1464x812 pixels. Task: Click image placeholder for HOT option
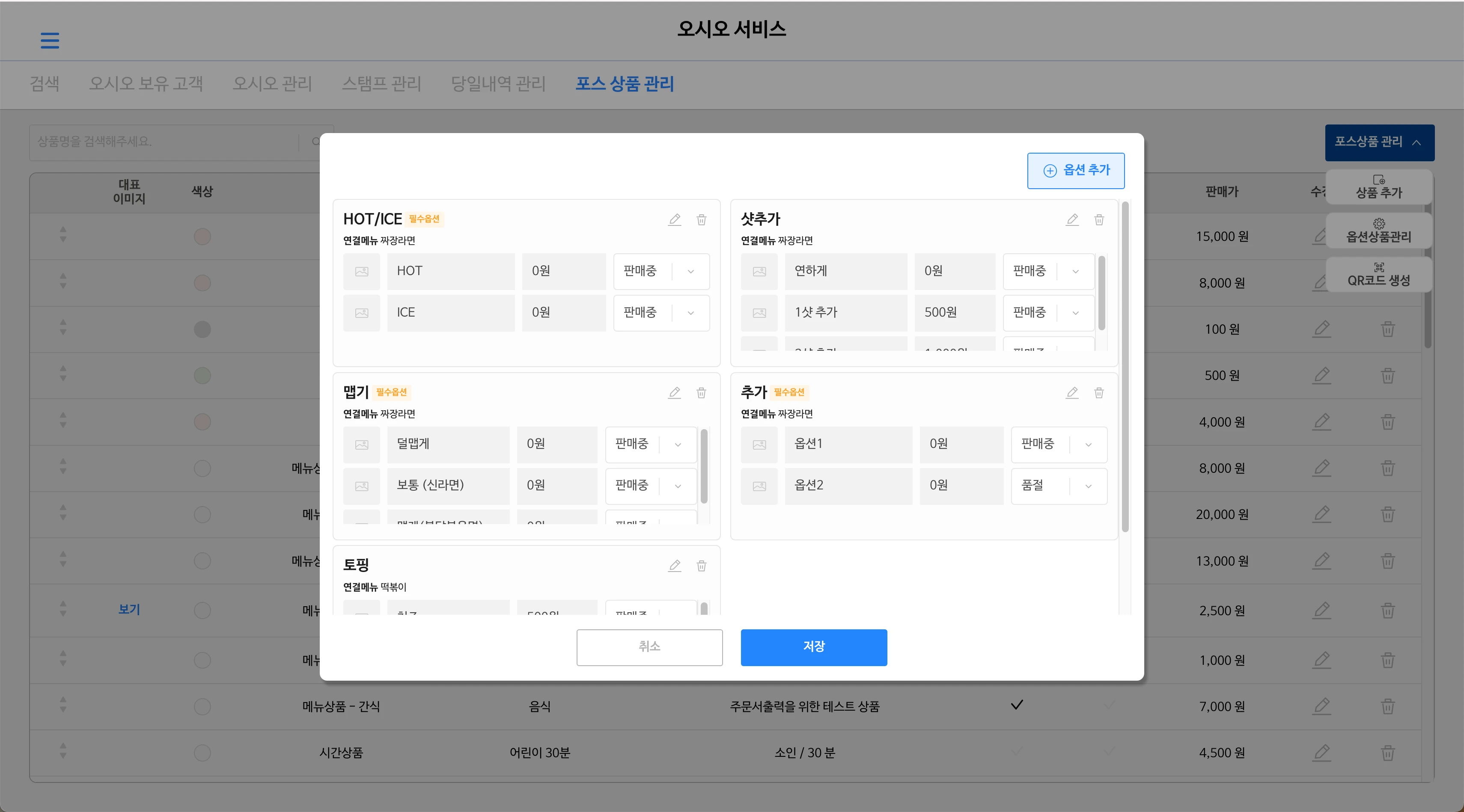tap(361, 271)
